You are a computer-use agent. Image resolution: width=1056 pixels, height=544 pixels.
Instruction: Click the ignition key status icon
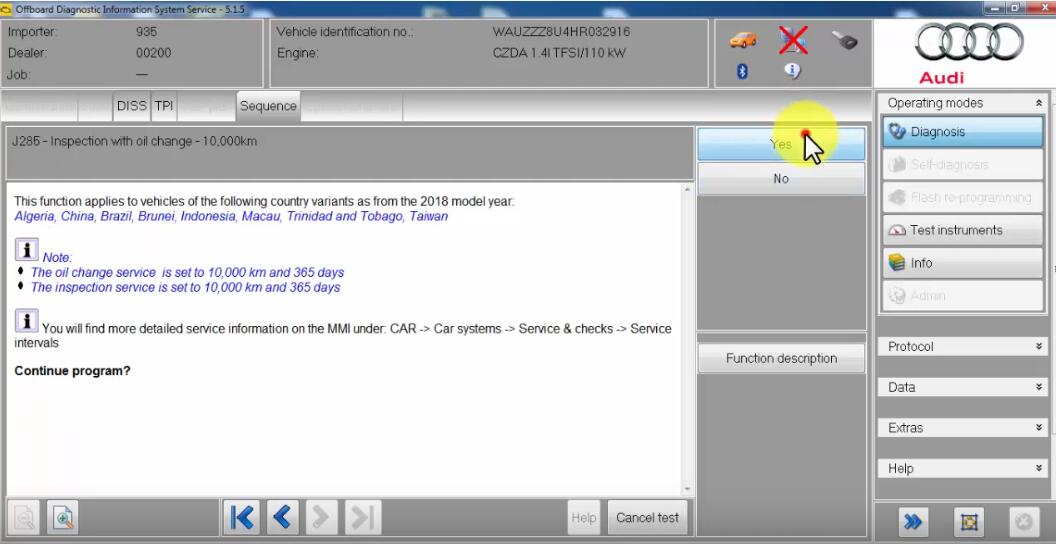point(845,40)
